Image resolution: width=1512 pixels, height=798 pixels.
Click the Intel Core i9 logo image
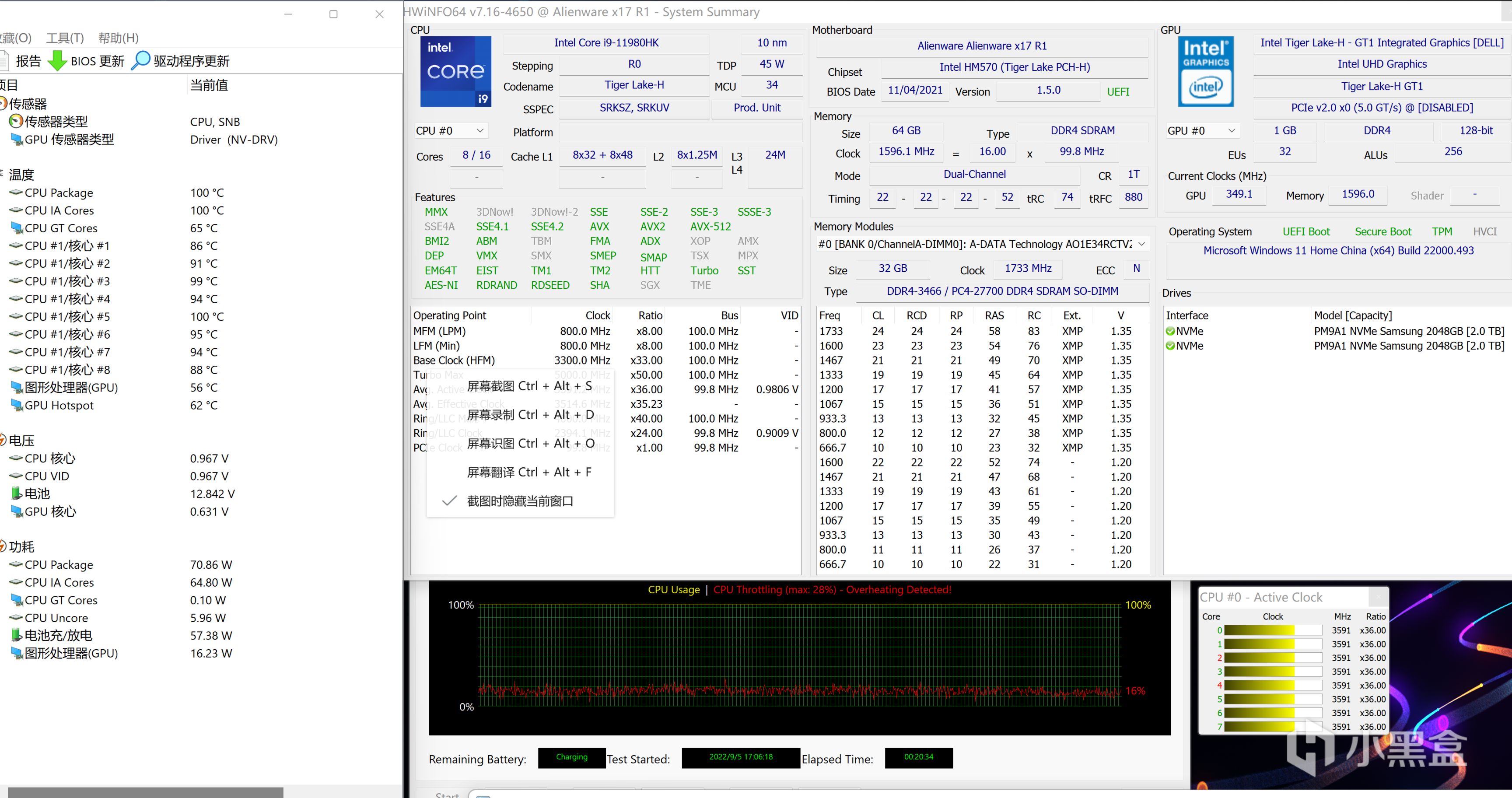point(455,72)
